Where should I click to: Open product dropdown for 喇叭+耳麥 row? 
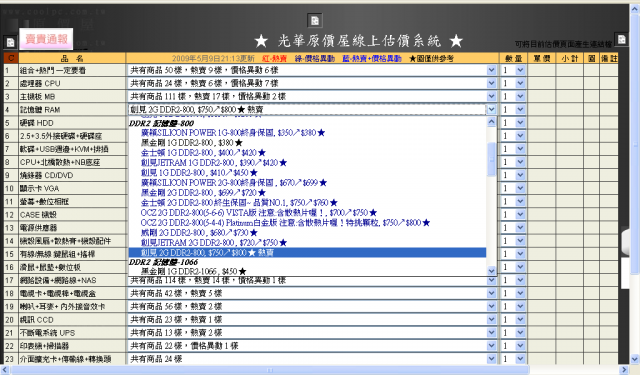click(491, 306)
